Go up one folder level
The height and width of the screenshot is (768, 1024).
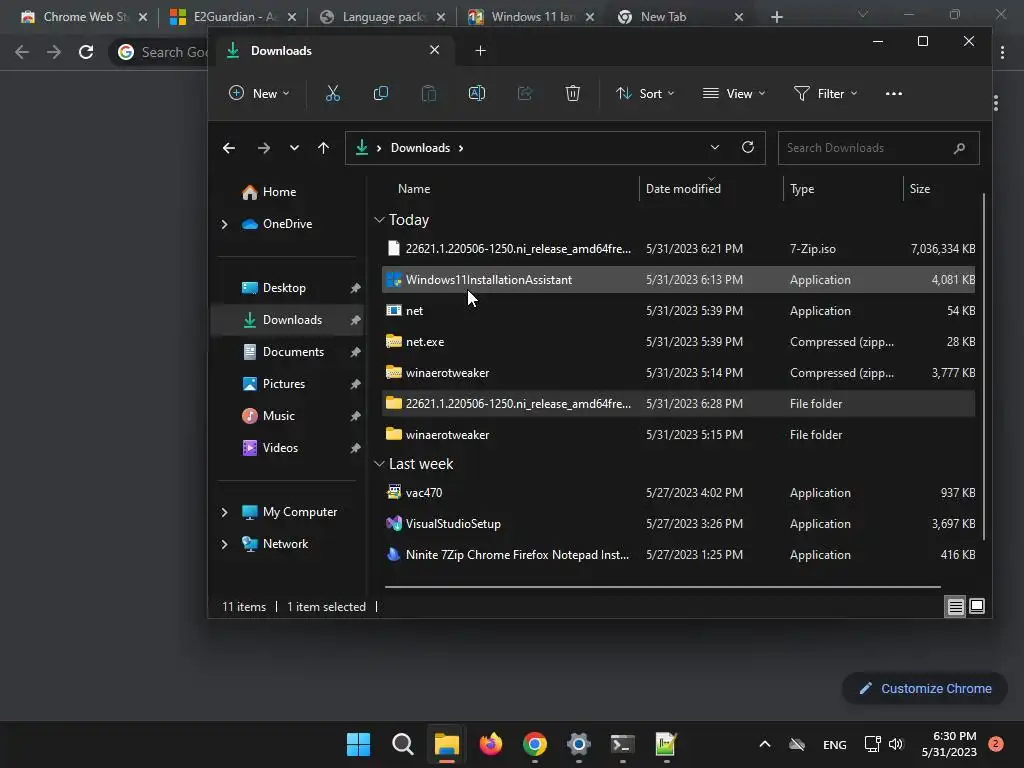(323, 148)
